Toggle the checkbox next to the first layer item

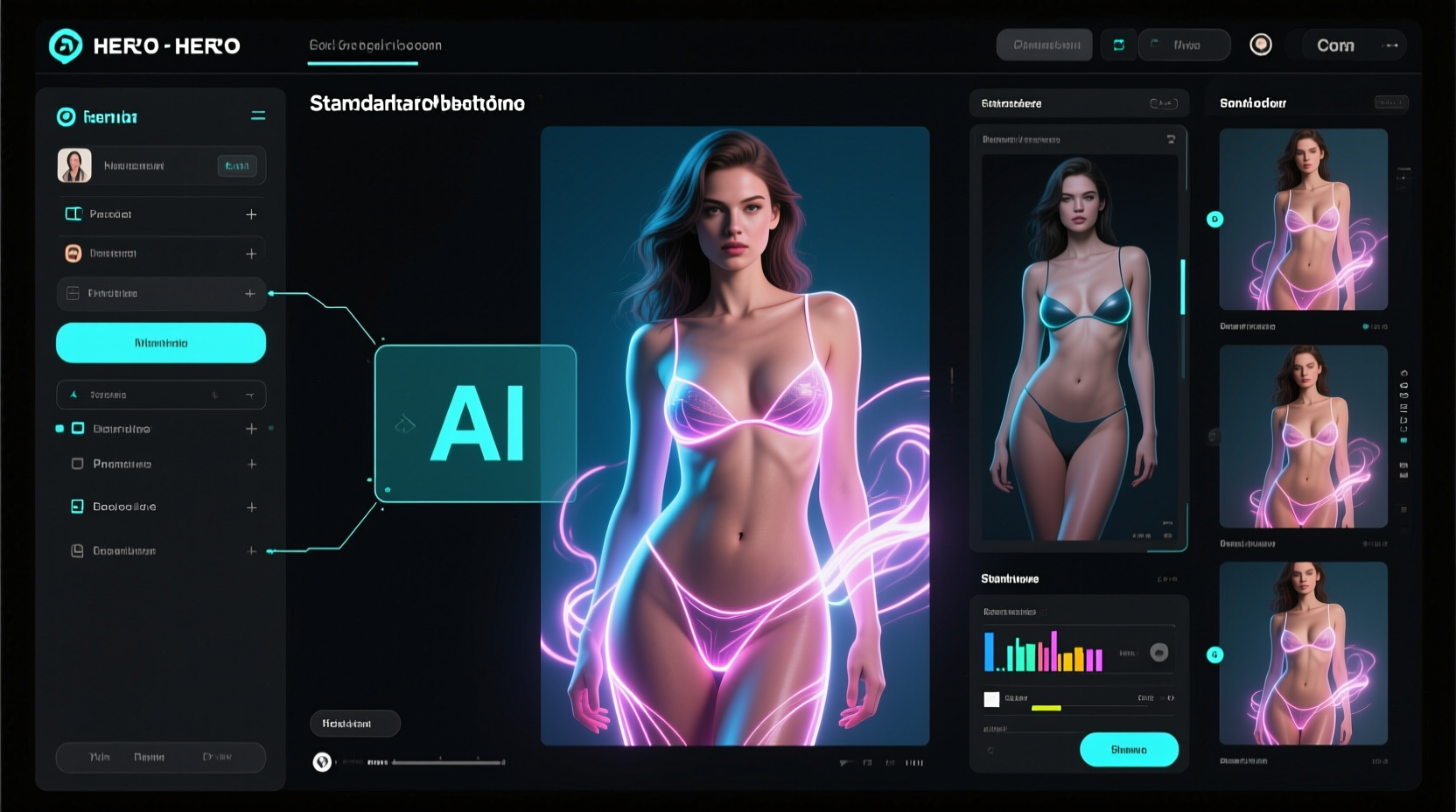(x=77, y=428)
